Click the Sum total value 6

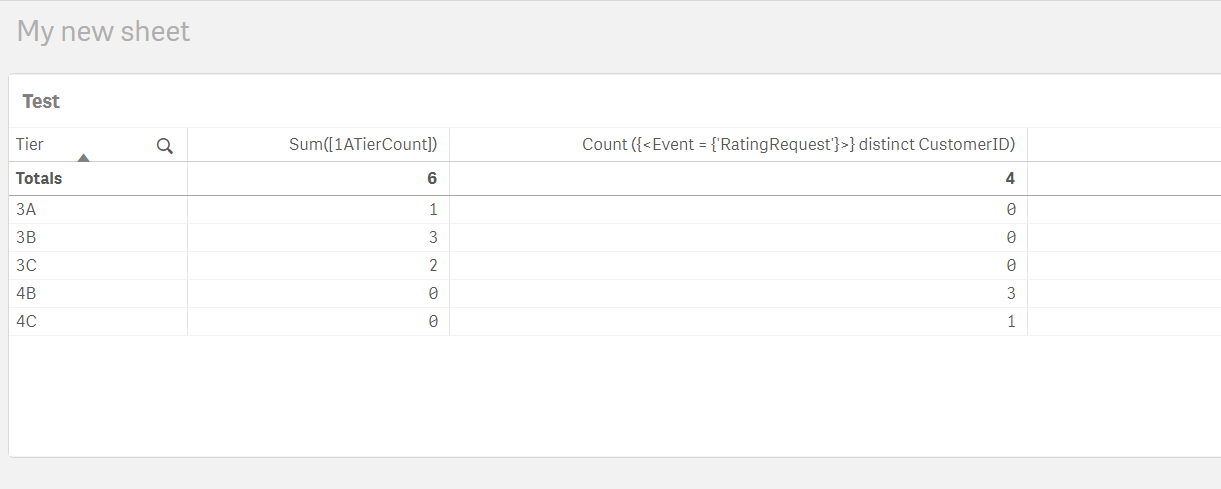point(433,179)
